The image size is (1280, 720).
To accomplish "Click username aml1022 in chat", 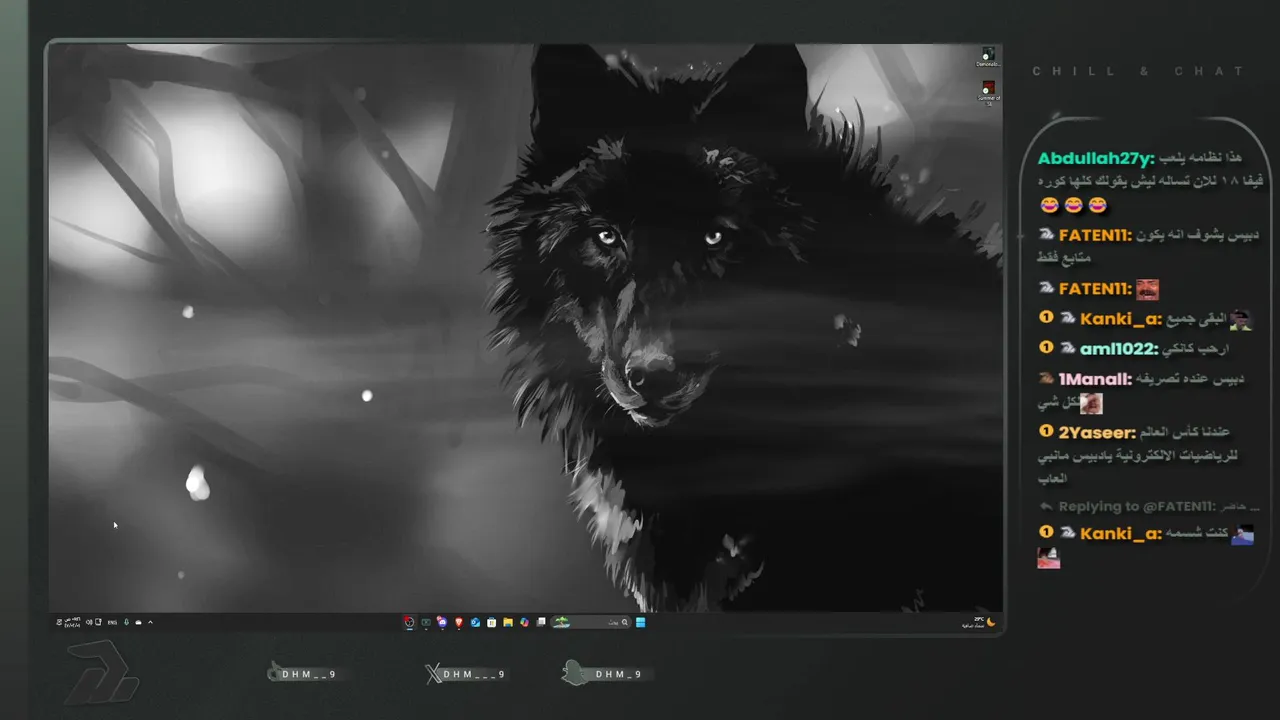I will [x=1119, y=348].
